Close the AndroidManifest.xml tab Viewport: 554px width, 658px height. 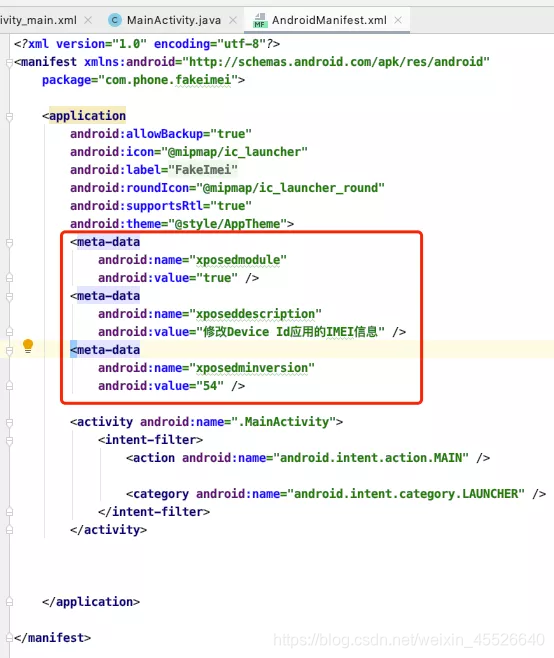click(398, 20)
